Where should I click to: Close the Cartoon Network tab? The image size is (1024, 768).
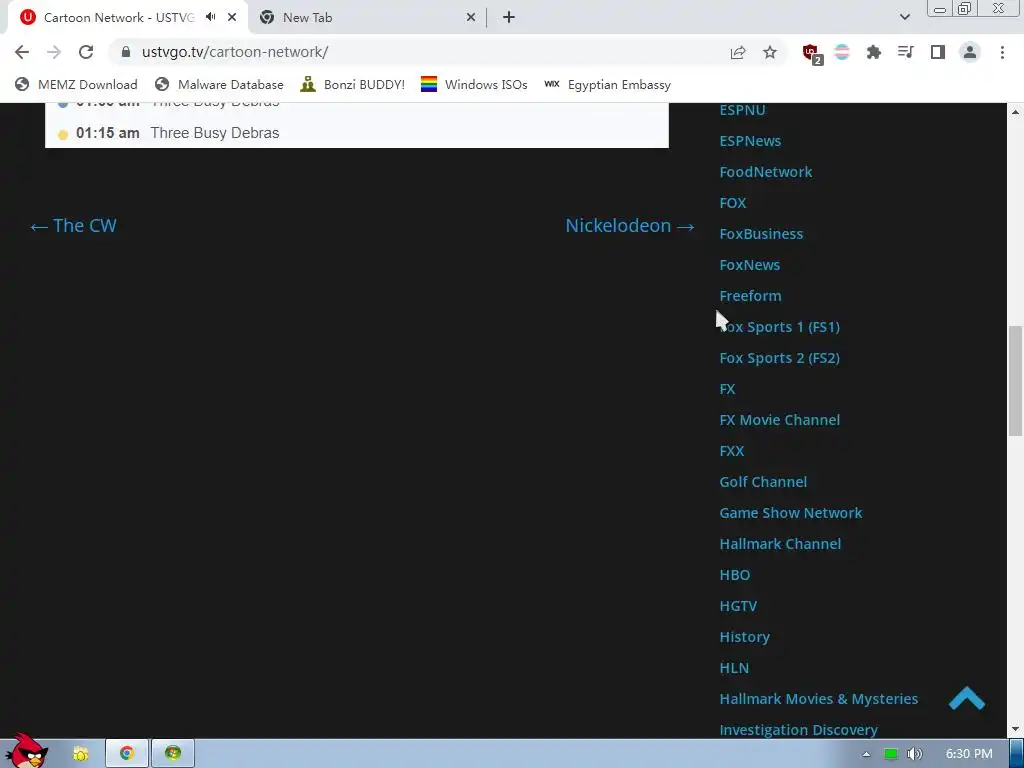pos(232,18)
